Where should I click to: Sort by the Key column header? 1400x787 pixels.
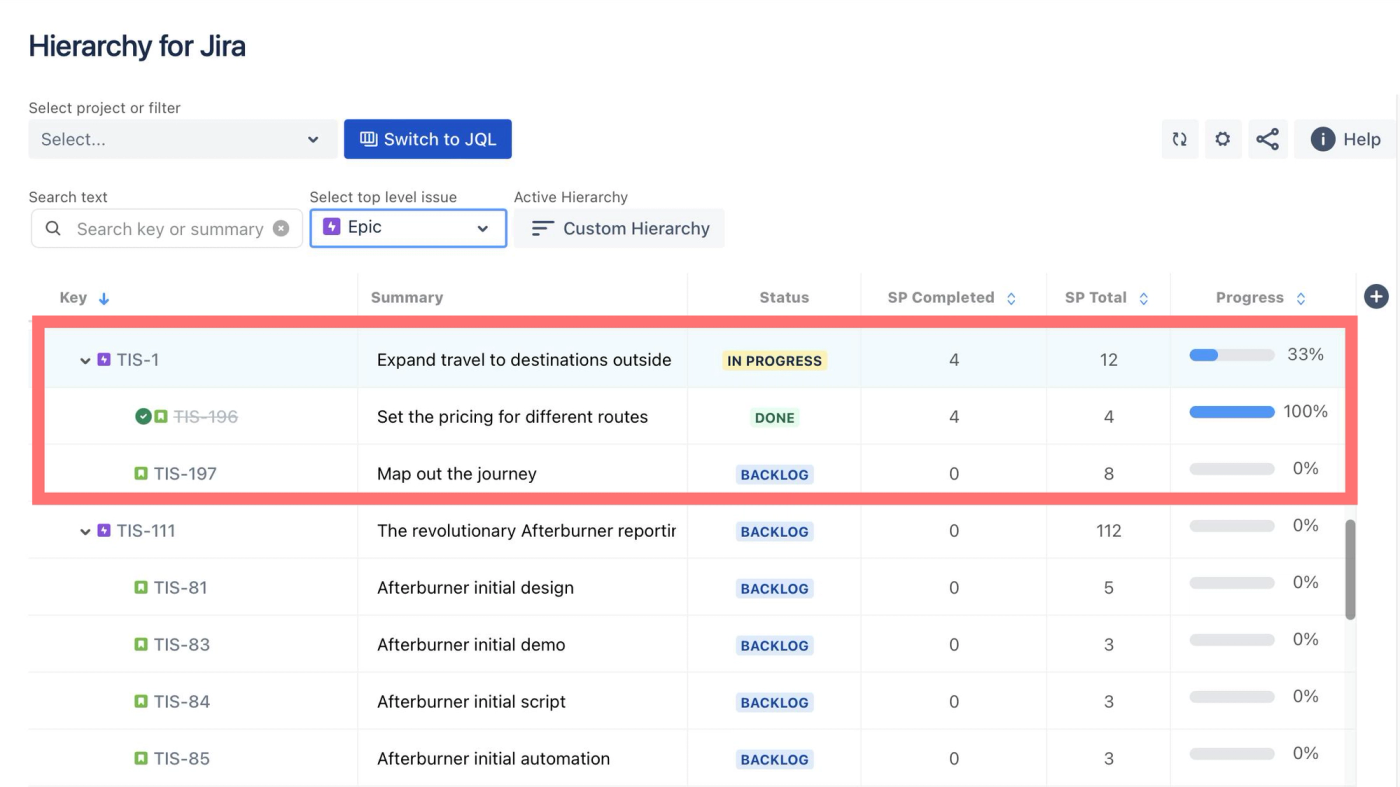click(x=84, y=298)
